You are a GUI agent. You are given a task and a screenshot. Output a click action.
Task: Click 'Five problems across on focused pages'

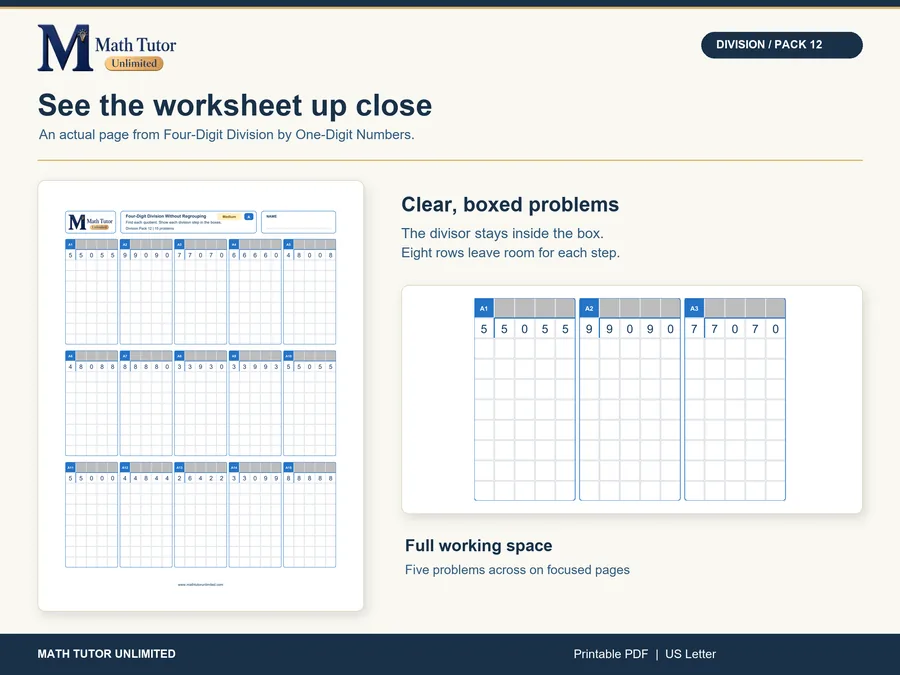coord(517,569)
